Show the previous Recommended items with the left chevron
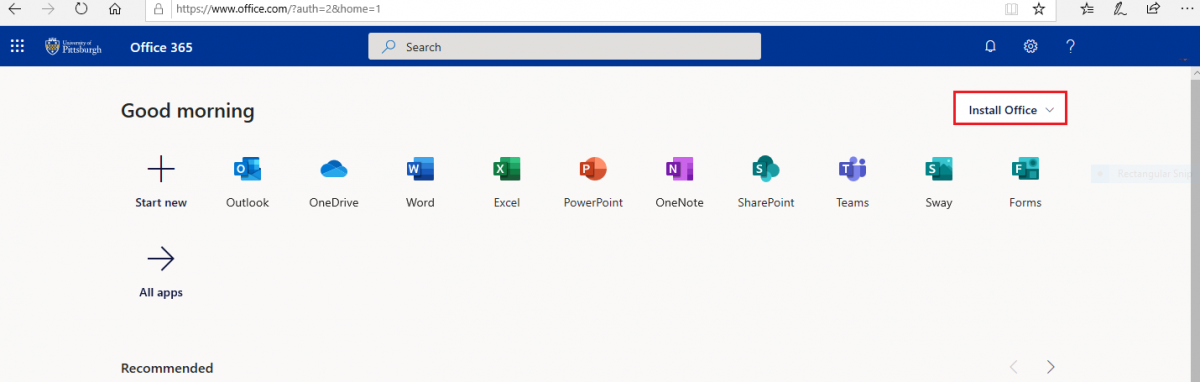Screen dimensions: 1200x382 point(1013,367)
